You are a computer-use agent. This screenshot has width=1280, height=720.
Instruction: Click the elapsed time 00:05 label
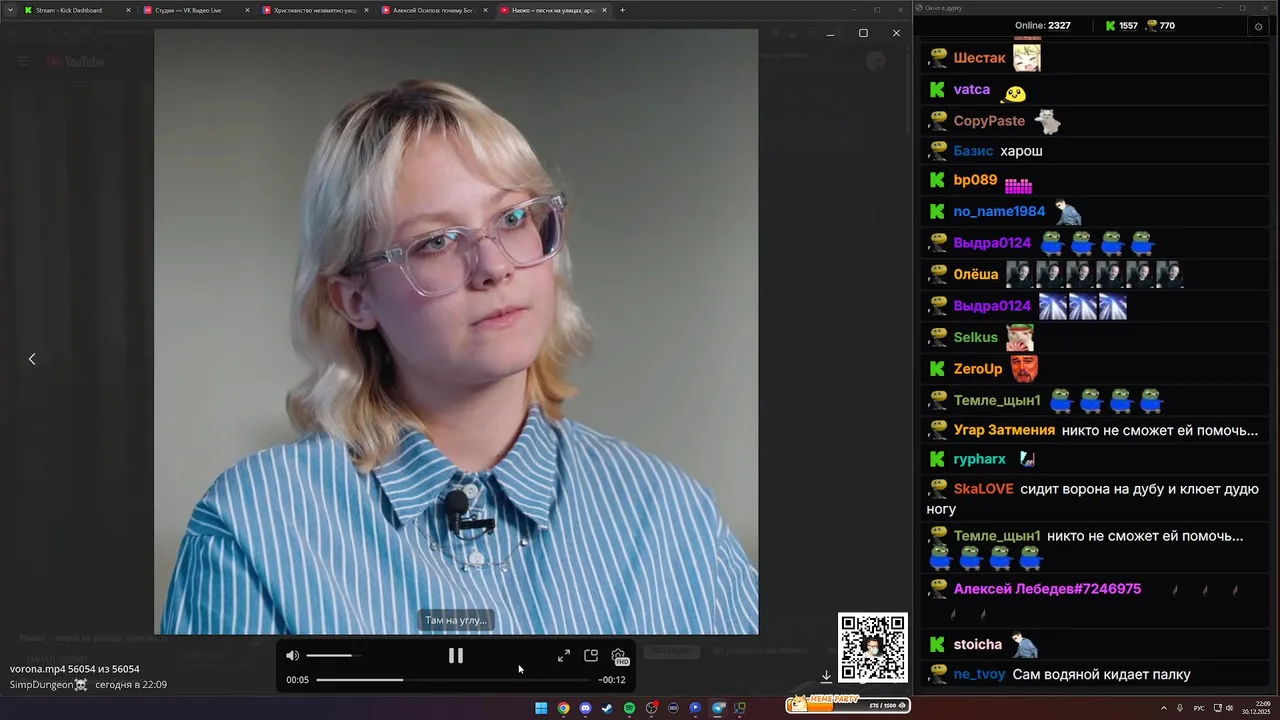tap(297, 680)
